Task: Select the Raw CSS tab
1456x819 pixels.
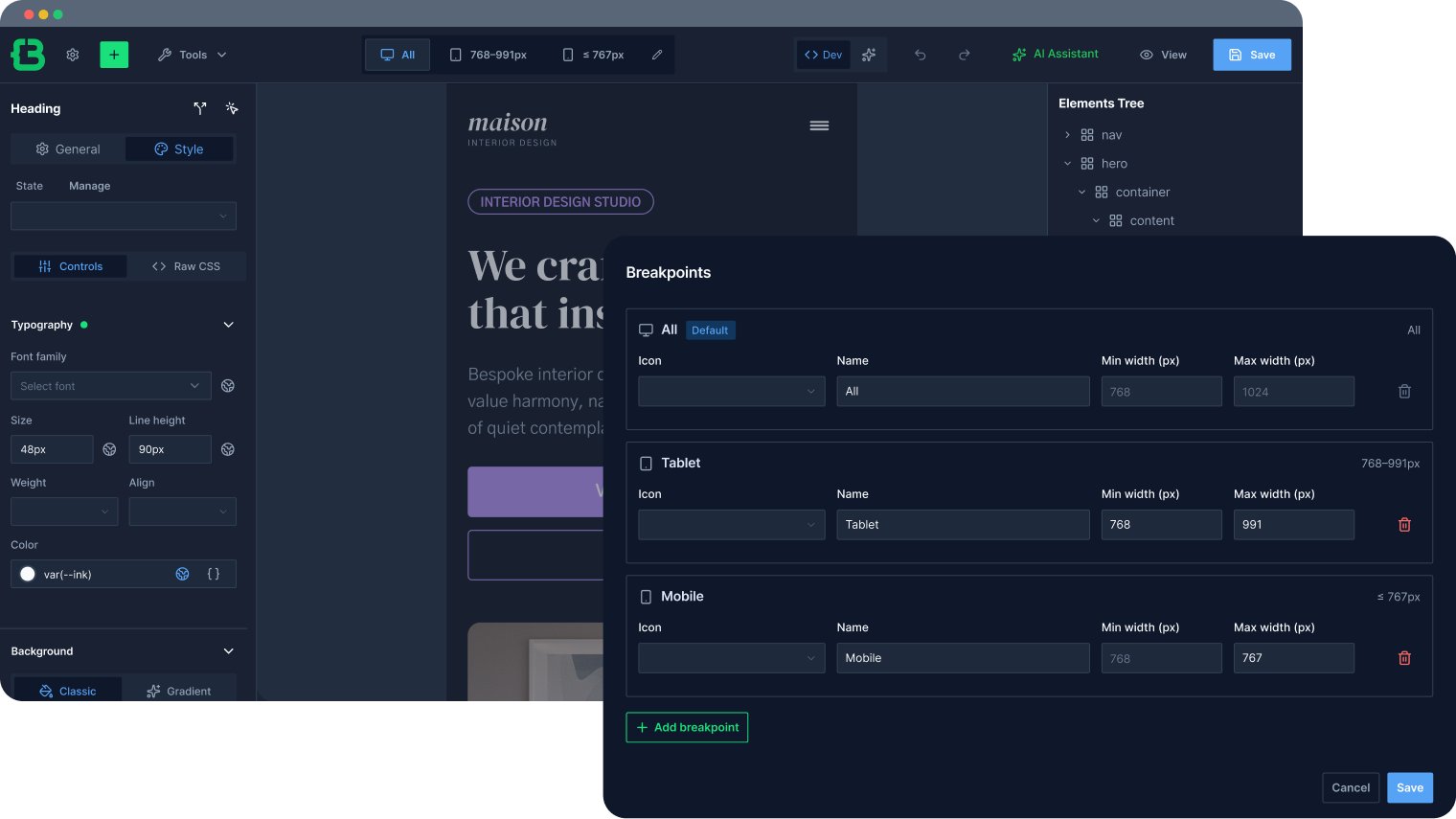Action: [x=186, y=266]
